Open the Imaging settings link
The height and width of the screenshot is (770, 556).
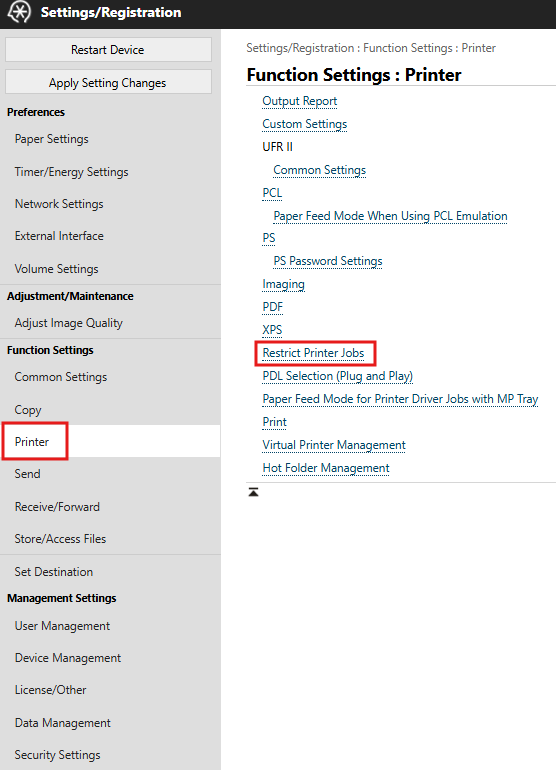pos(283,284)
